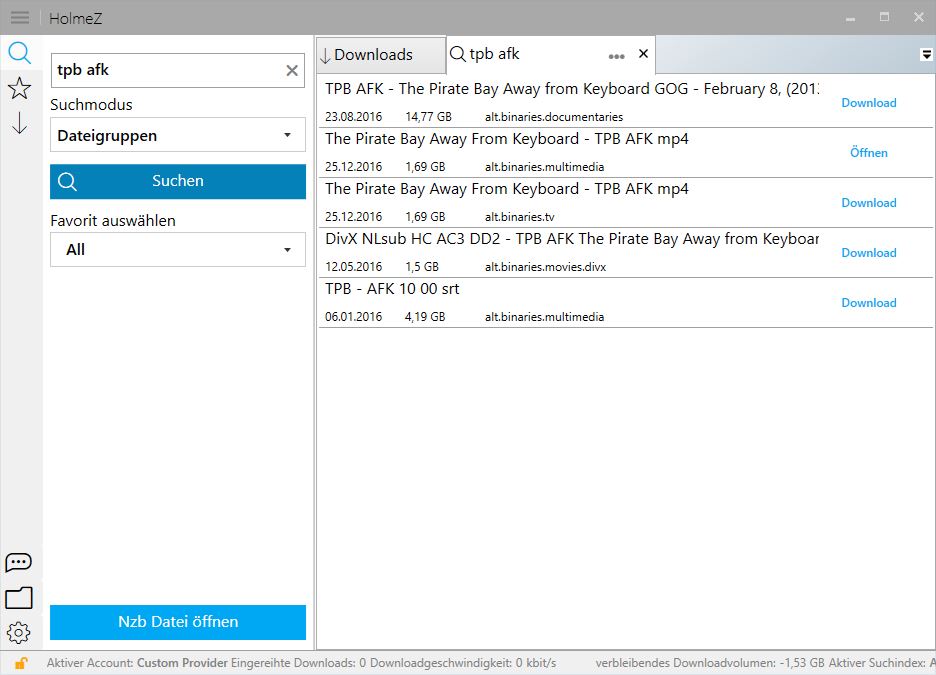This screenshot has height=675, width=936.
Task: Download the 14,77 GB GOG result
Action: coord(869,103)
